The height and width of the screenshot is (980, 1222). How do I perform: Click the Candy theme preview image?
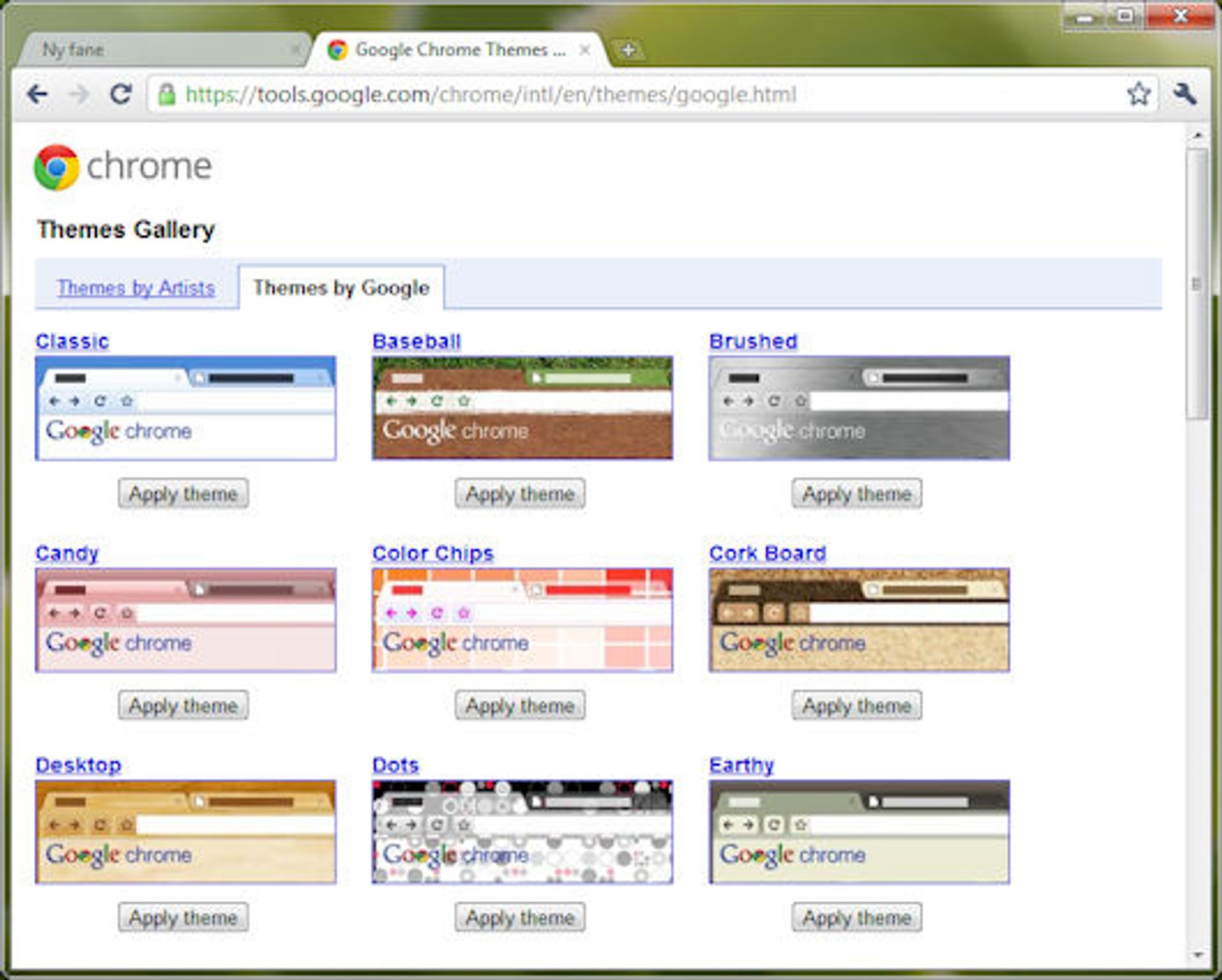[x=186, y=620]
